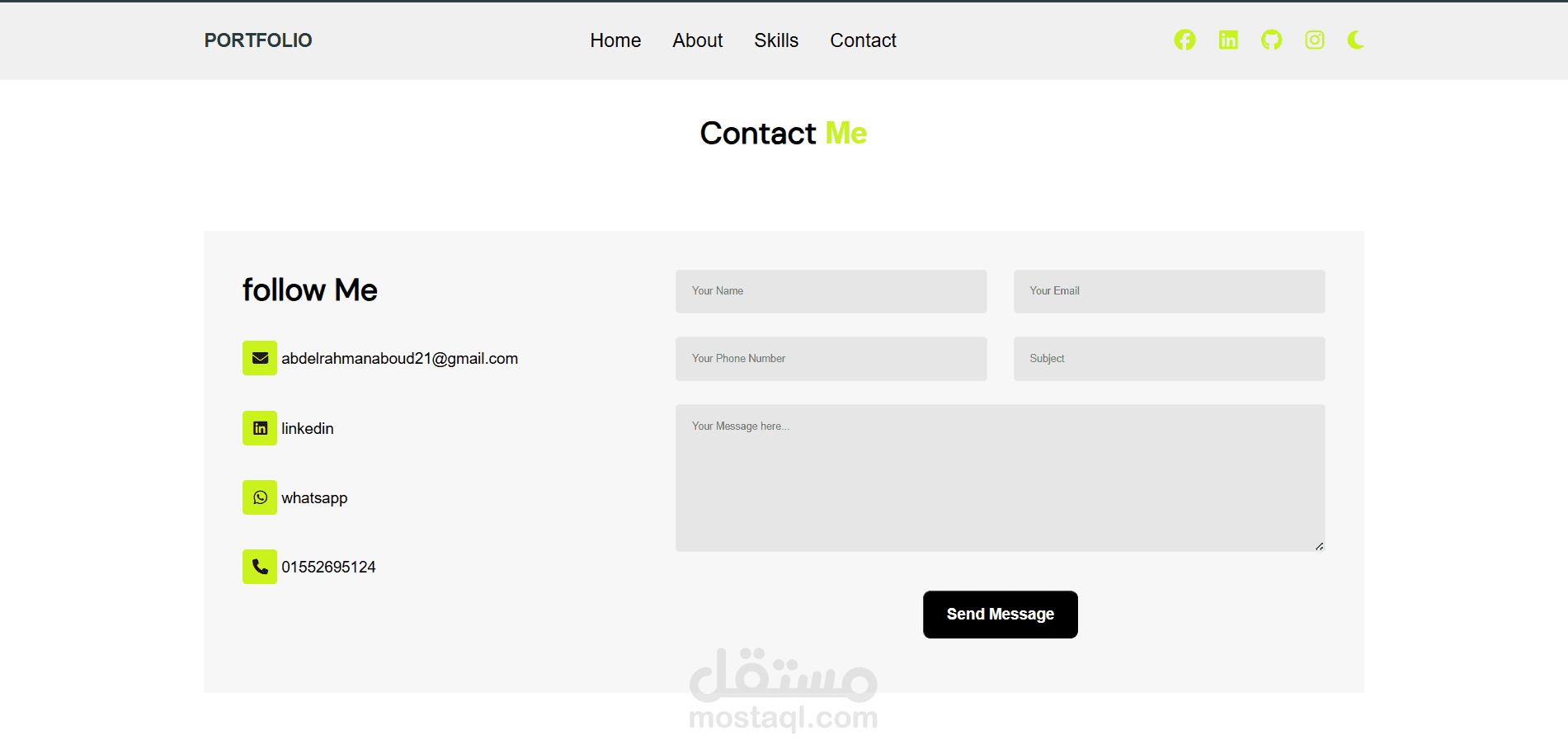Open the GitHub icon in header
Image resolution: width=1568 pixels, height=749 pixels.
(x=1271, y=40)
